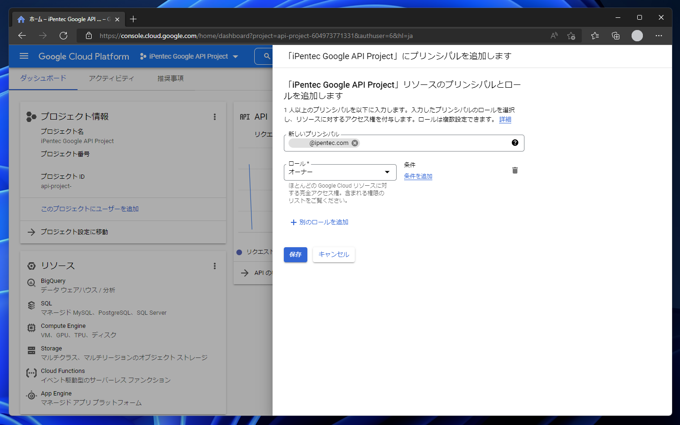Reload the page with the refresh icon
The width and height of the screenshot is (680, 425).
[x=63, y=36]
